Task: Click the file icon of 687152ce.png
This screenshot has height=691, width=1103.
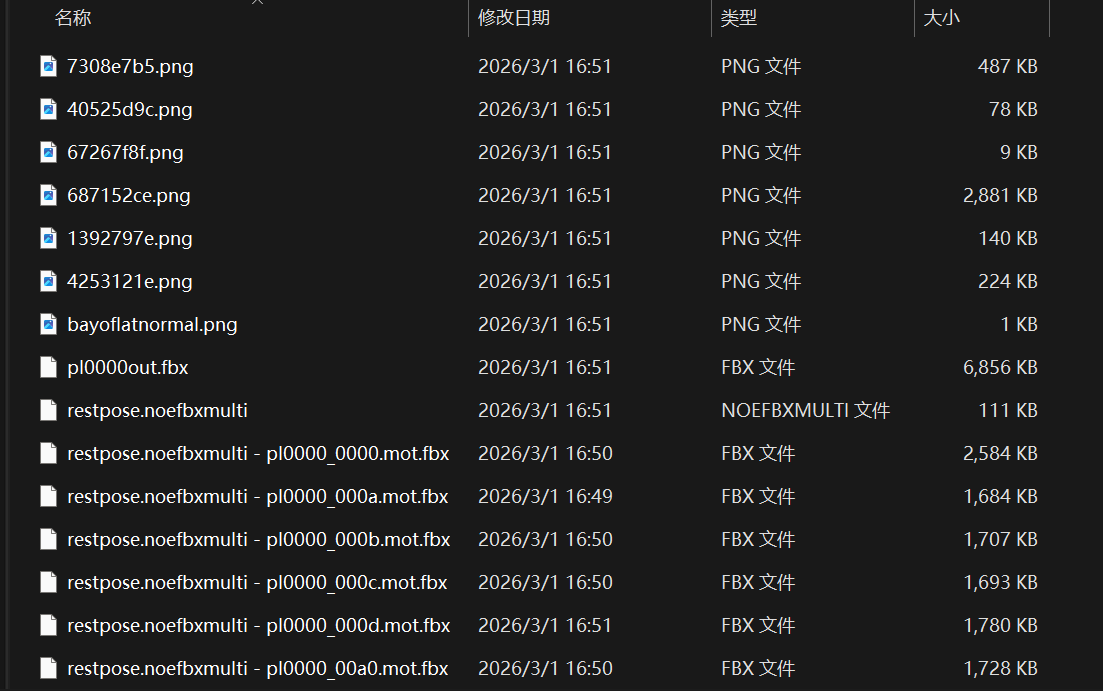Action: point(48,196)
